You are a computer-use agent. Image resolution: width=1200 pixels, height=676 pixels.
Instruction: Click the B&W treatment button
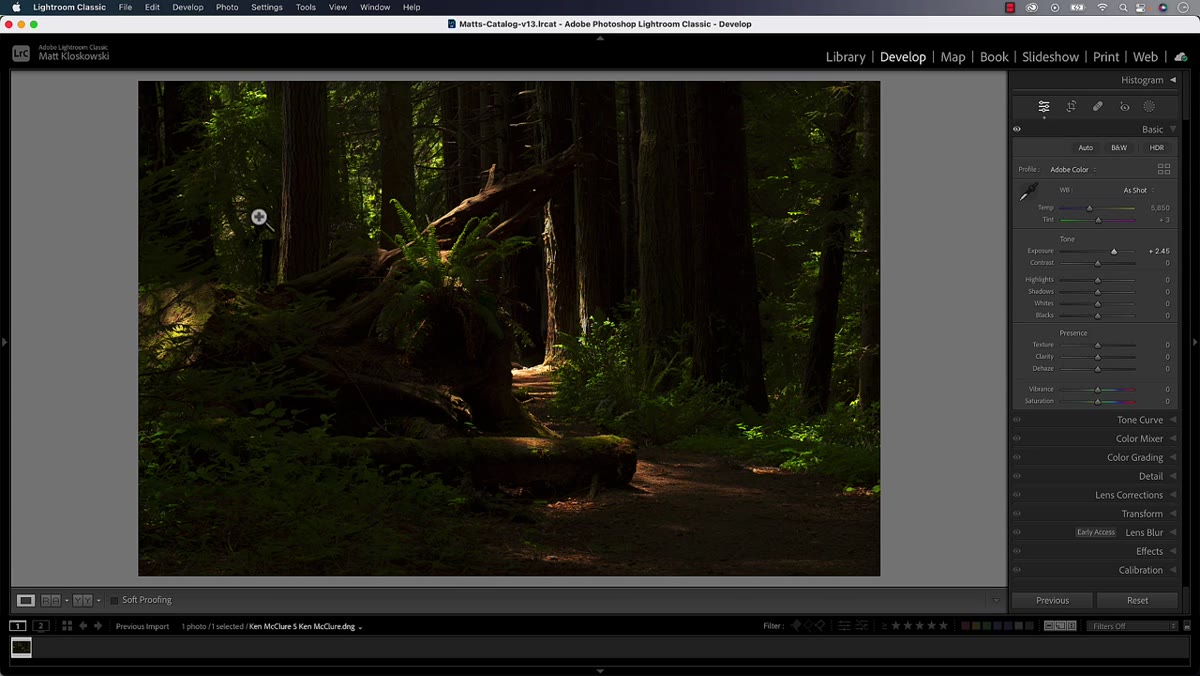pyautogui.click(x=1119, y=148)
